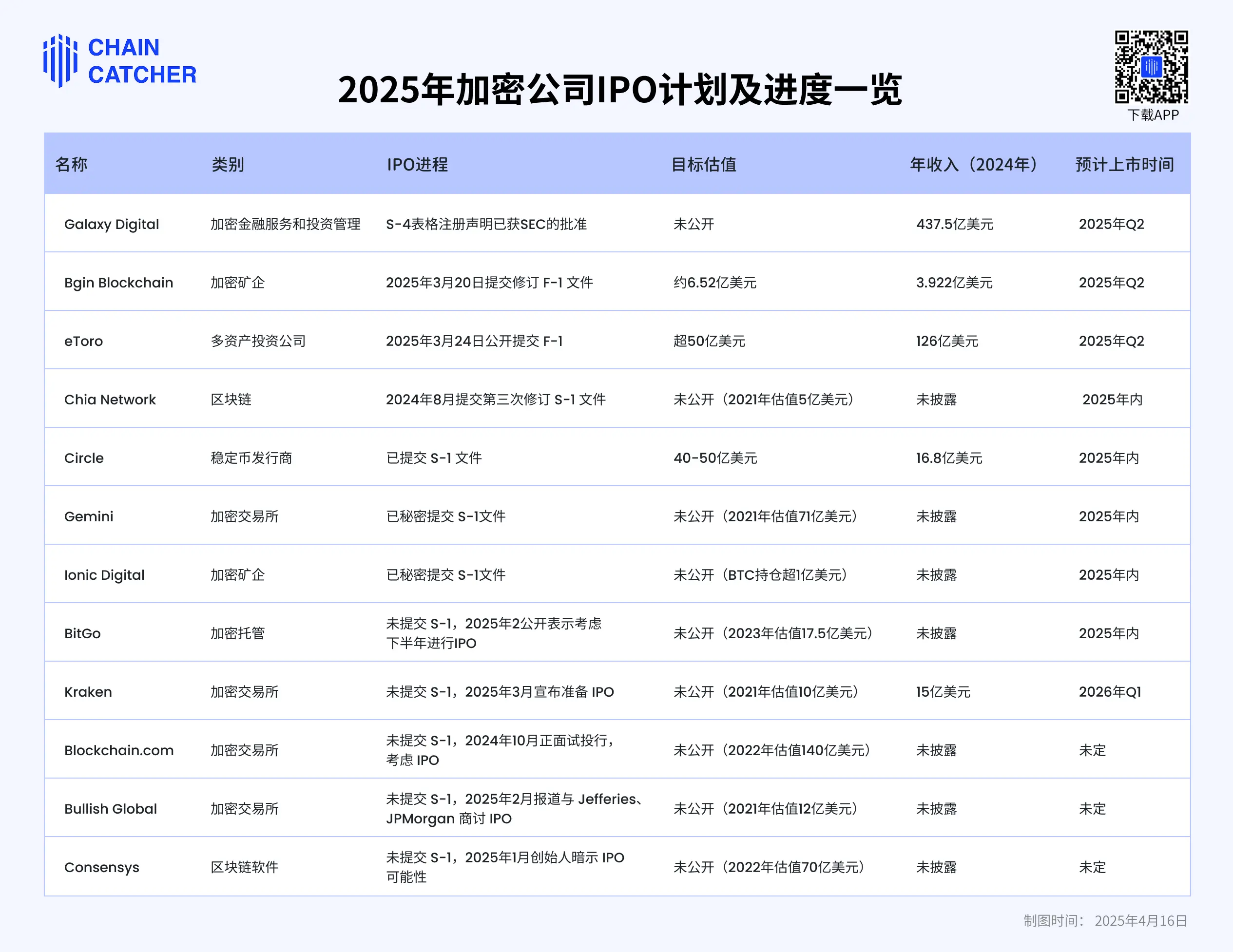Click the 名称 column header
Screen dimensions: 1233x952
[71, 164]
